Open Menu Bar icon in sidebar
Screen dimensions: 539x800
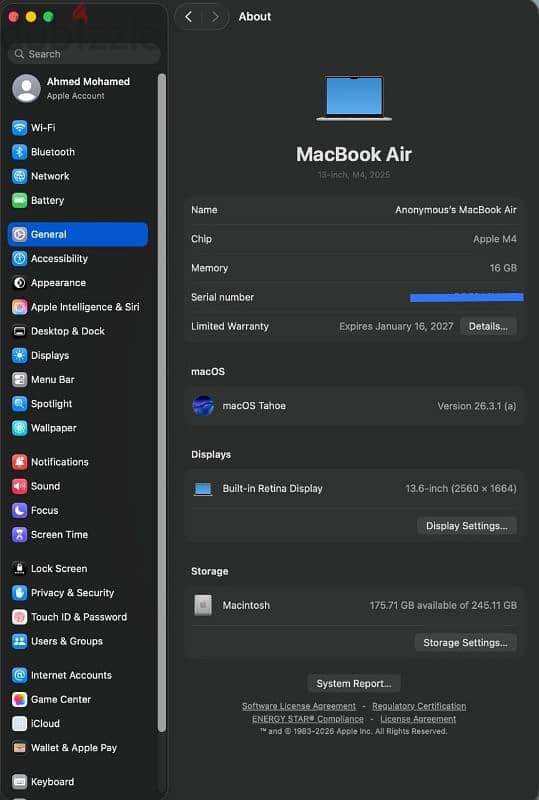pyautogui.click(x=19, y=380)
